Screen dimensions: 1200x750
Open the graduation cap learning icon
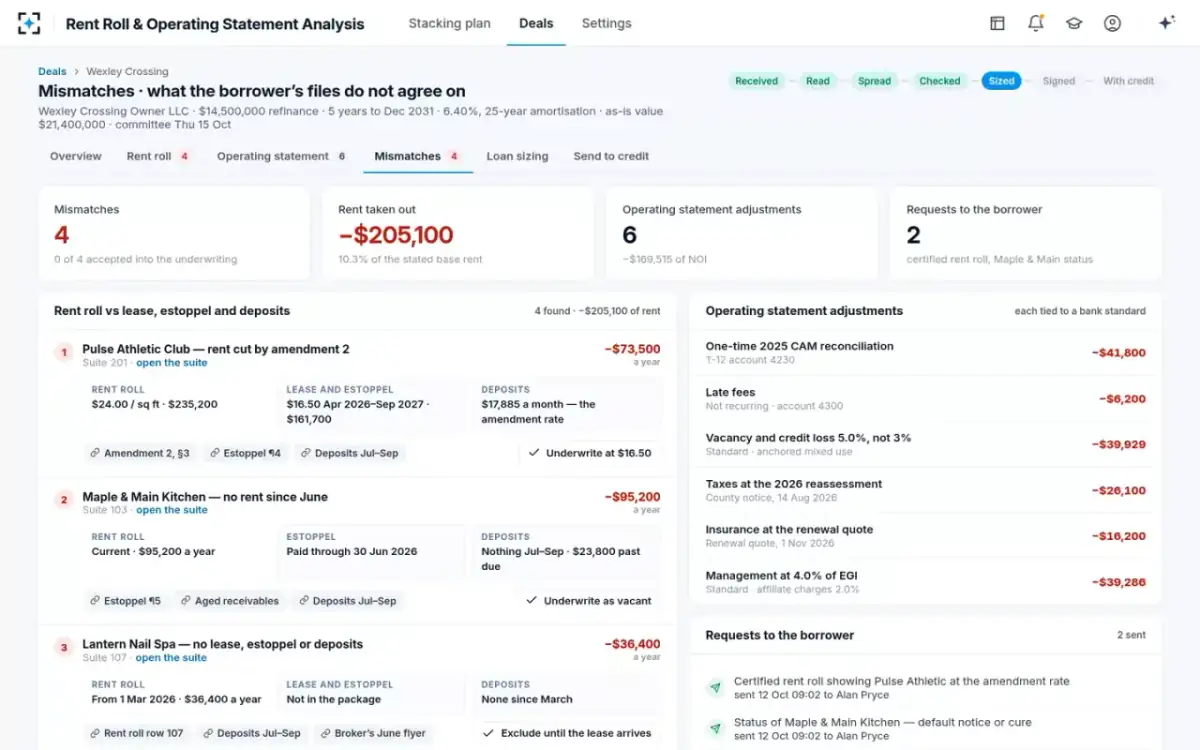[x=1074, y=23]
